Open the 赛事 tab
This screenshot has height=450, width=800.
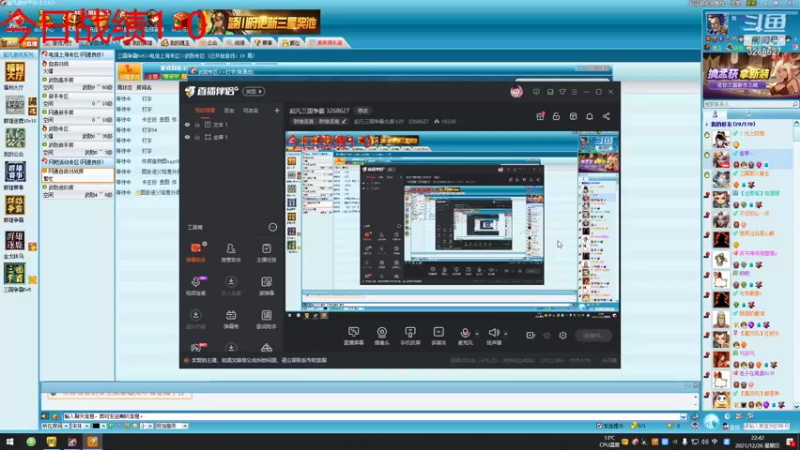tap(264, 43)
